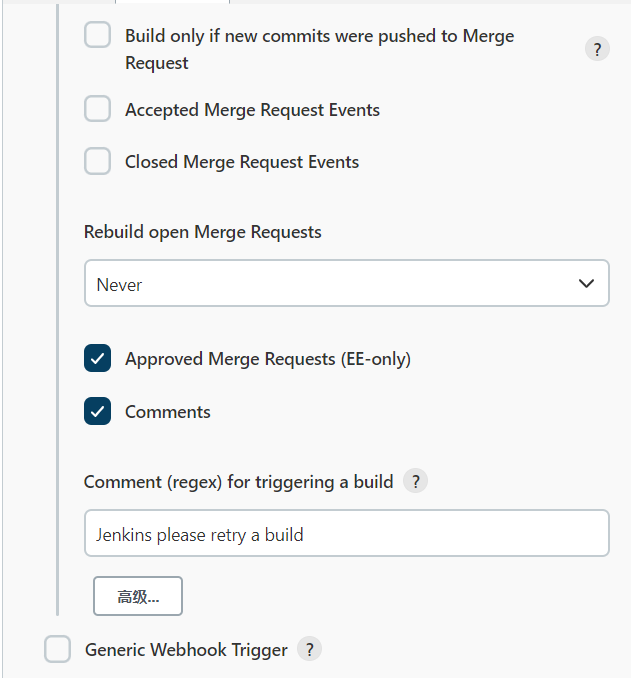The image size is (631, 678).
Task: Uncheck the Approved Merge Requests (EE-only) checkbox
Action: (x=97, y=359)
